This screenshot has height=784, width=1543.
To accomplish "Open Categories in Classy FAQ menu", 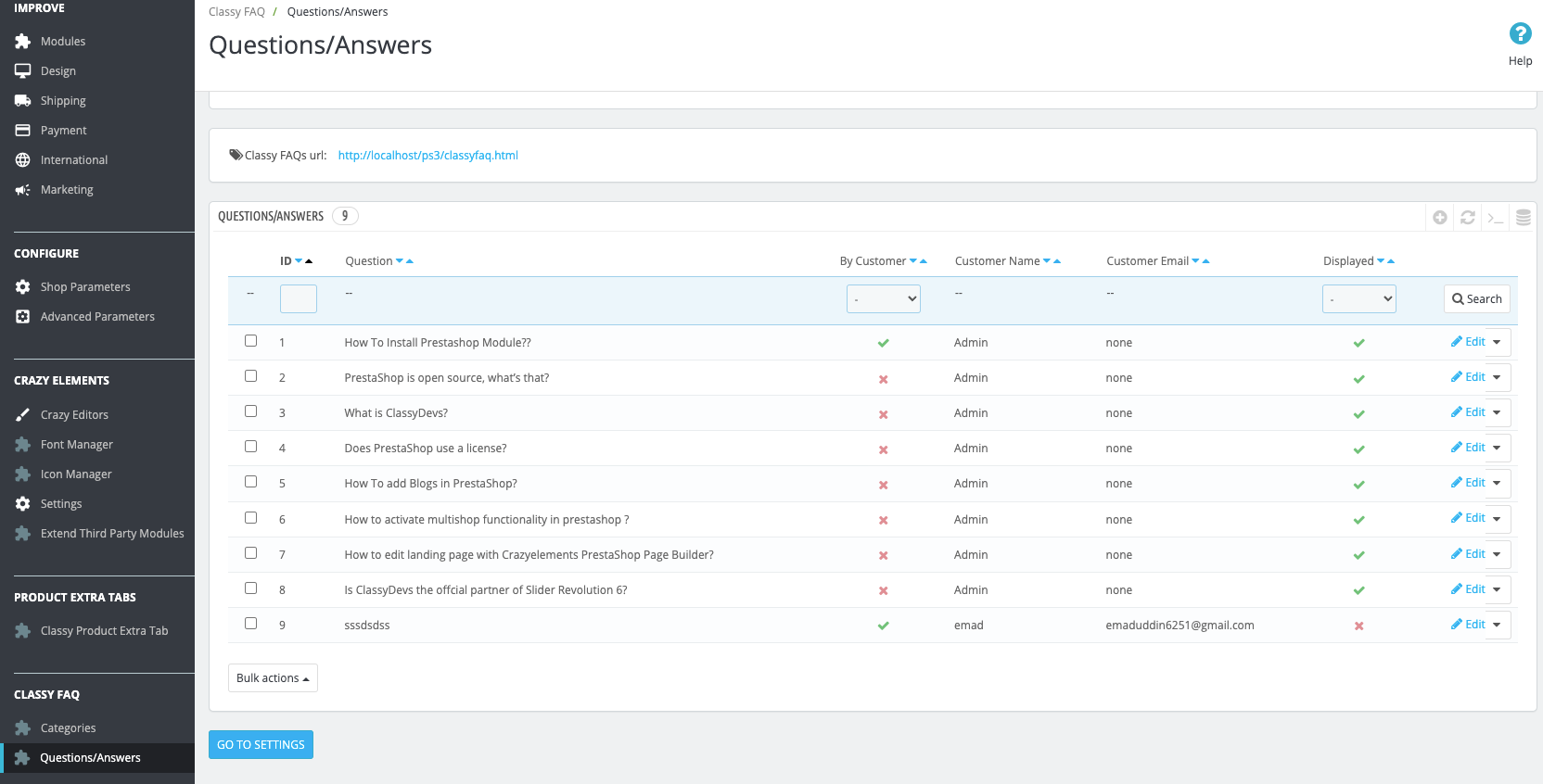I will click(68, 728).
